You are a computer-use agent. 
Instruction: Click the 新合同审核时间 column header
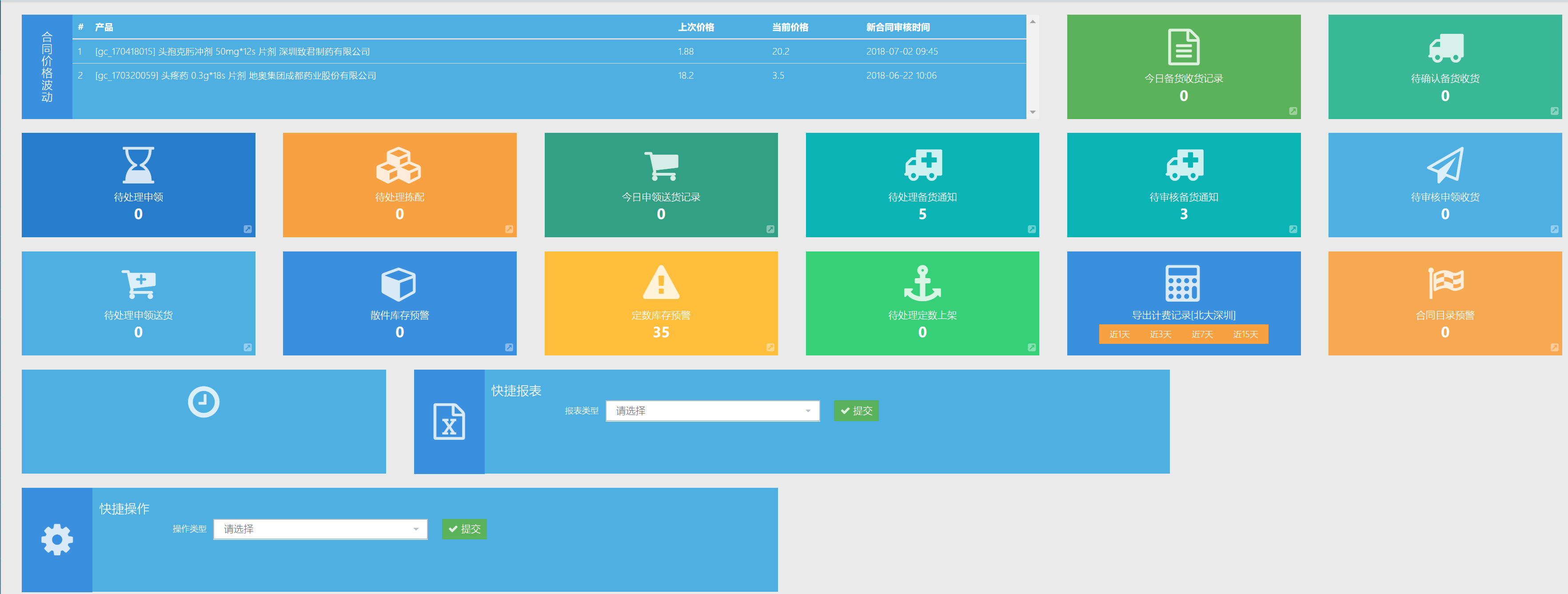pos(898,28)
